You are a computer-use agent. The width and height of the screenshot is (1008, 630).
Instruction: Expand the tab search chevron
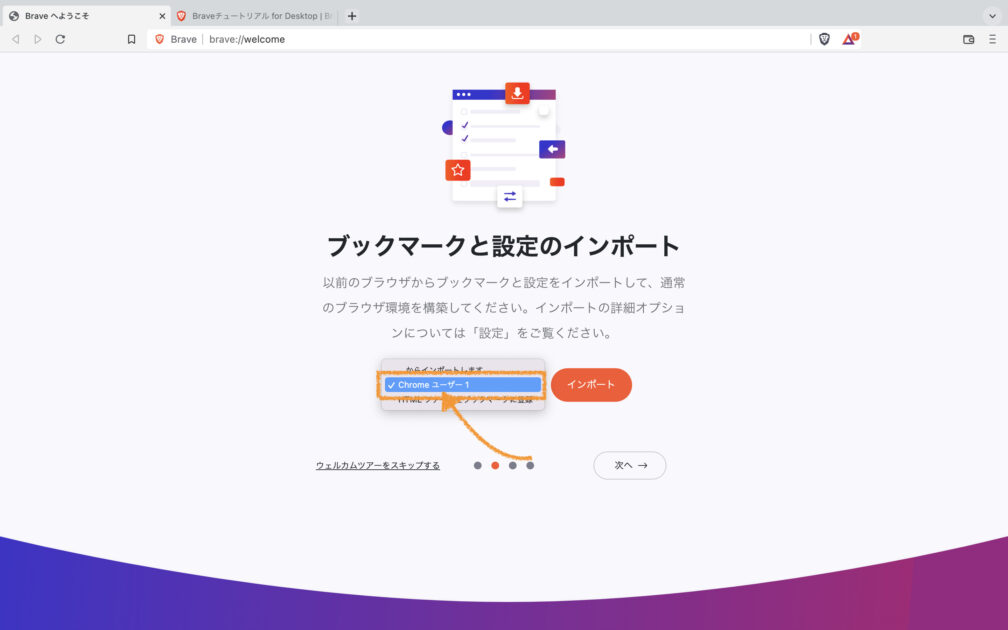coord(992,16)
